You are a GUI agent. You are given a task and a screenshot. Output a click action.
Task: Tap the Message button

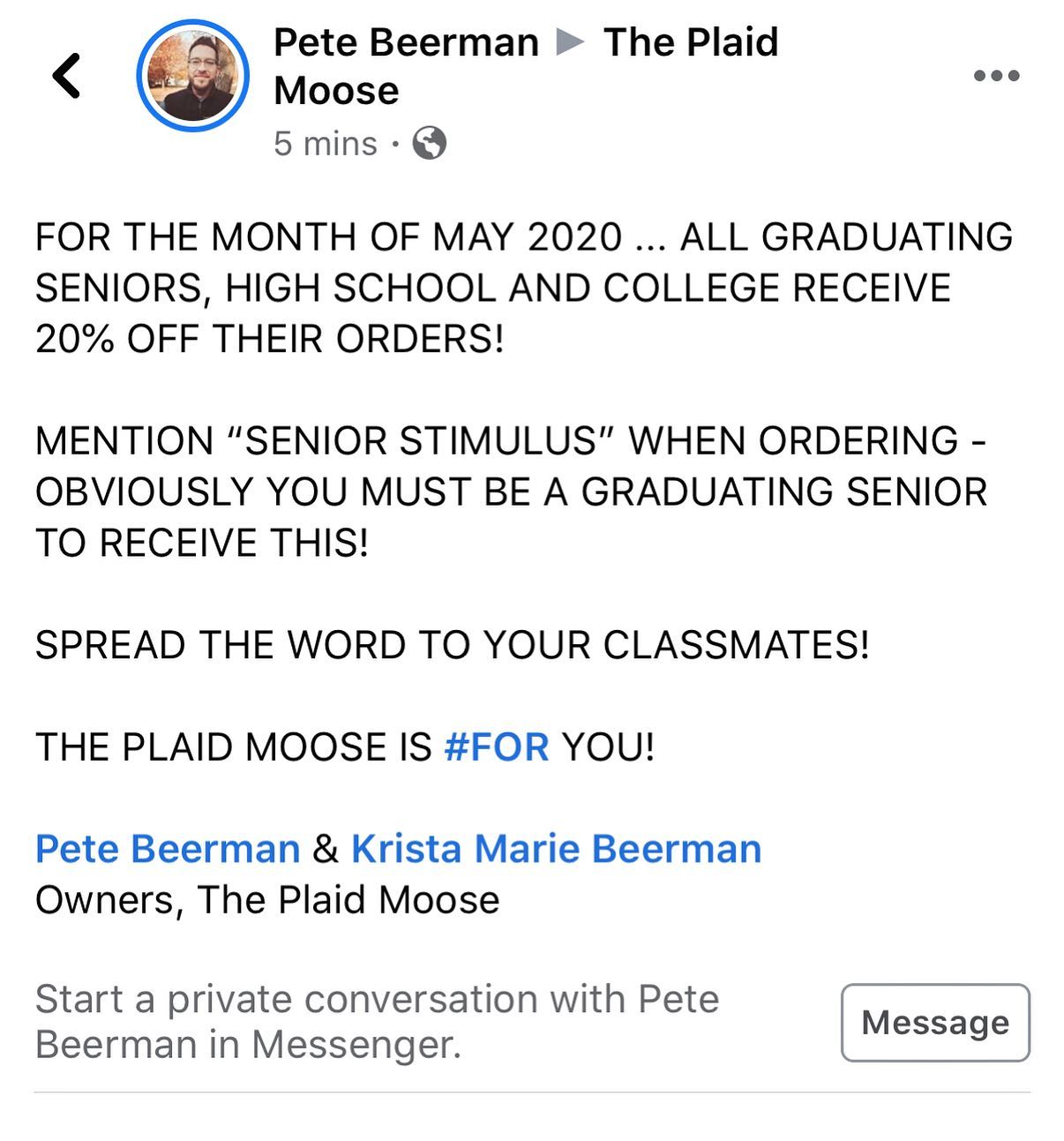coord(935,1023)
